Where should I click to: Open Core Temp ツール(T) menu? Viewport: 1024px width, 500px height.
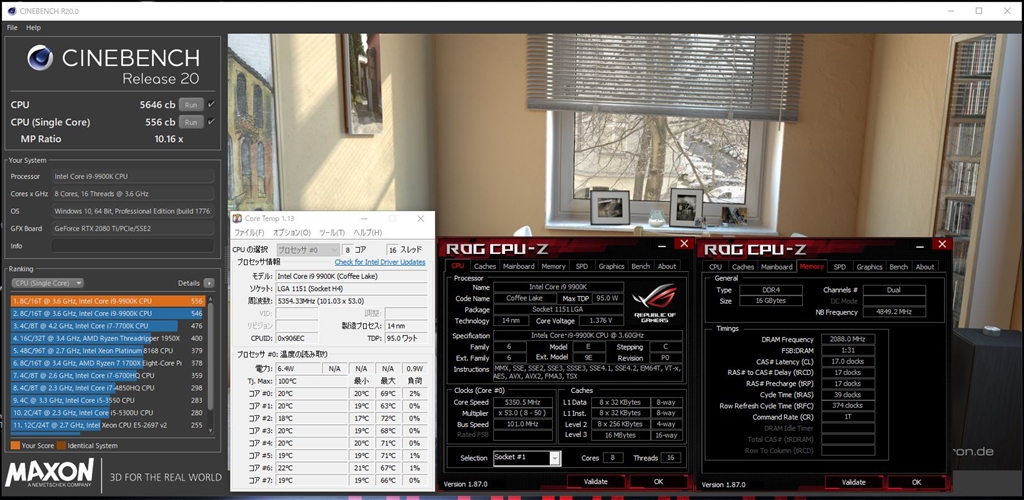(x=332, y=233)
